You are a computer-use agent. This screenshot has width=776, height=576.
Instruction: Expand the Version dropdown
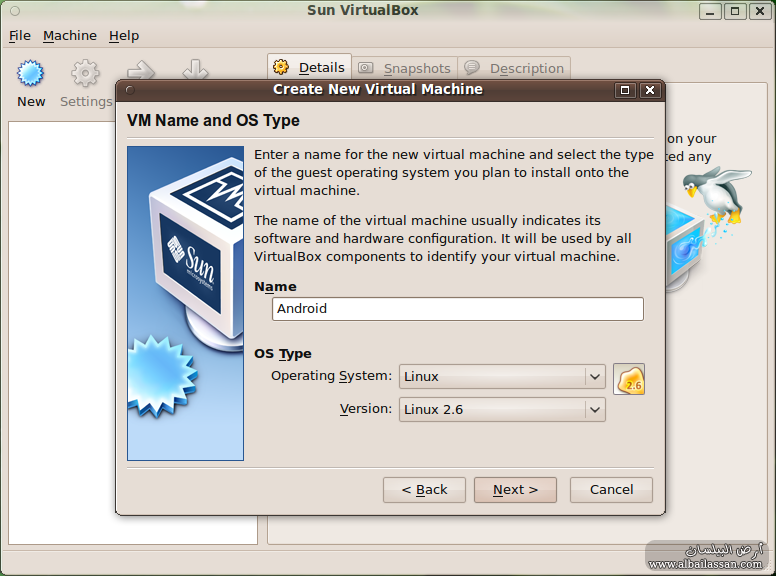pos(502,410)
